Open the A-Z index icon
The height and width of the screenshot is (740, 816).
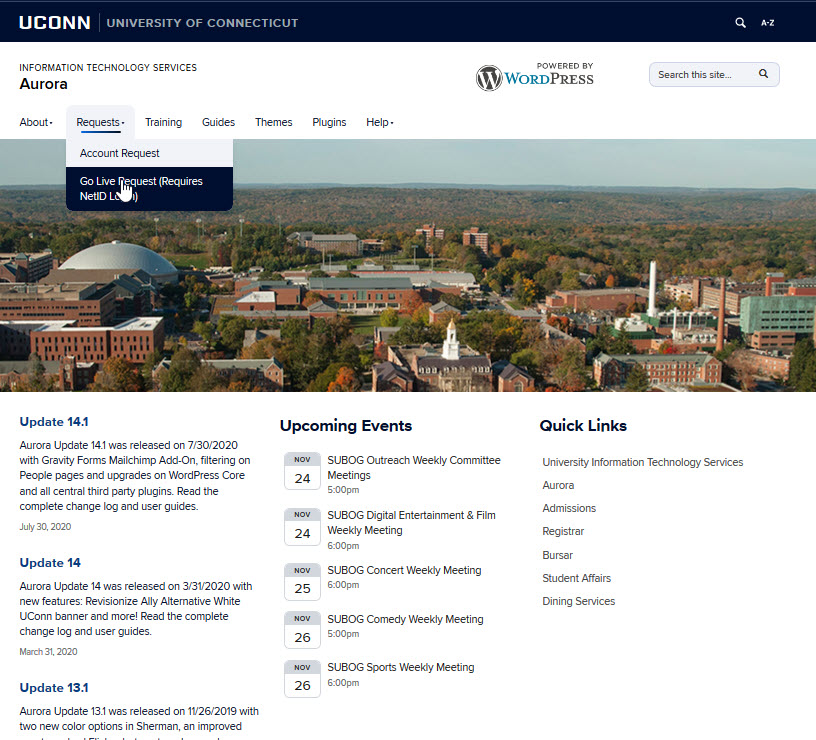click(767, 22)
